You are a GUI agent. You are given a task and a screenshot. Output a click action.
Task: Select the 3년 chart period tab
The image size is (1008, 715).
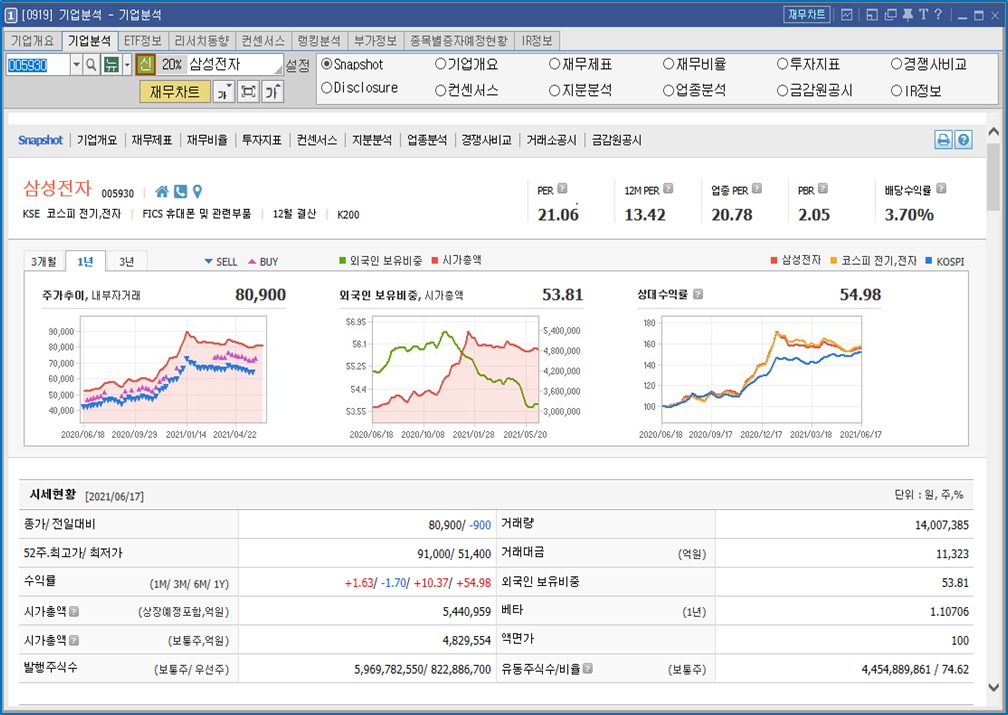click(x=127, y=261)
